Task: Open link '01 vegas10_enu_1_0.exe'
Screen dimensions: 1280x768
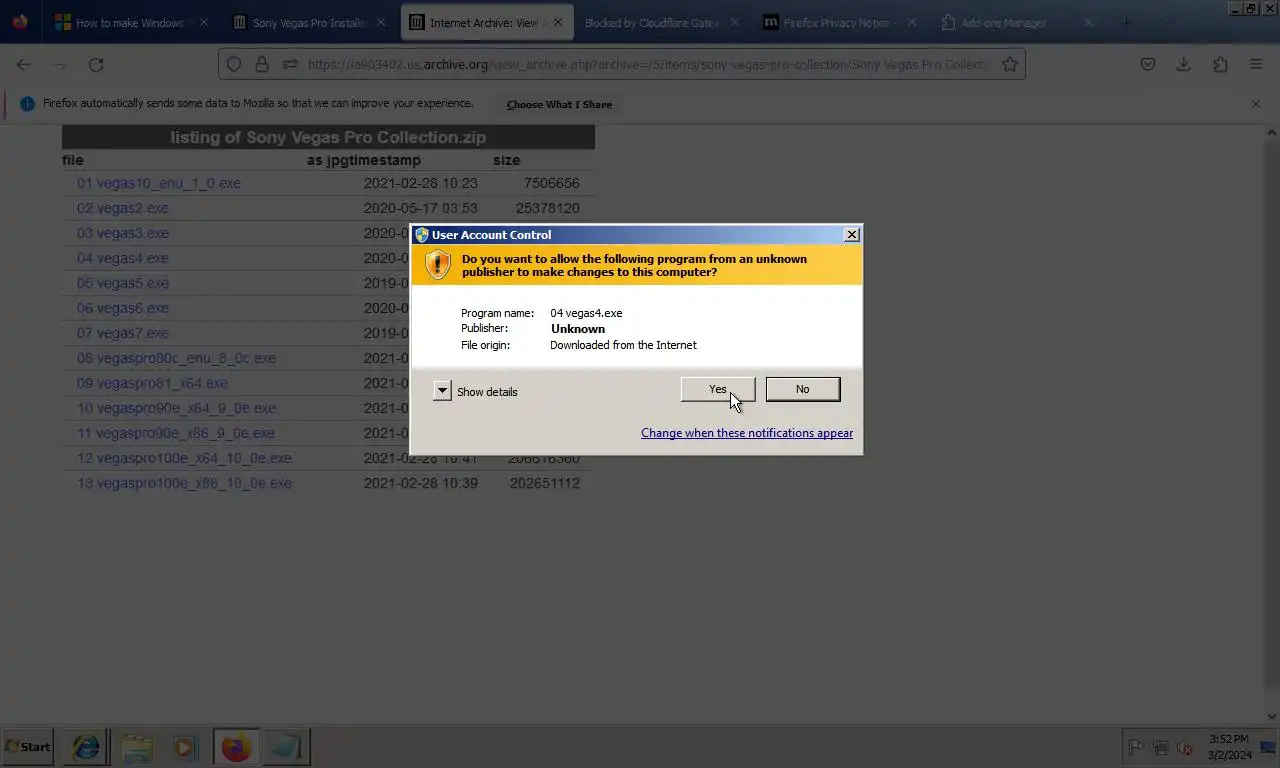Action: 159,183
